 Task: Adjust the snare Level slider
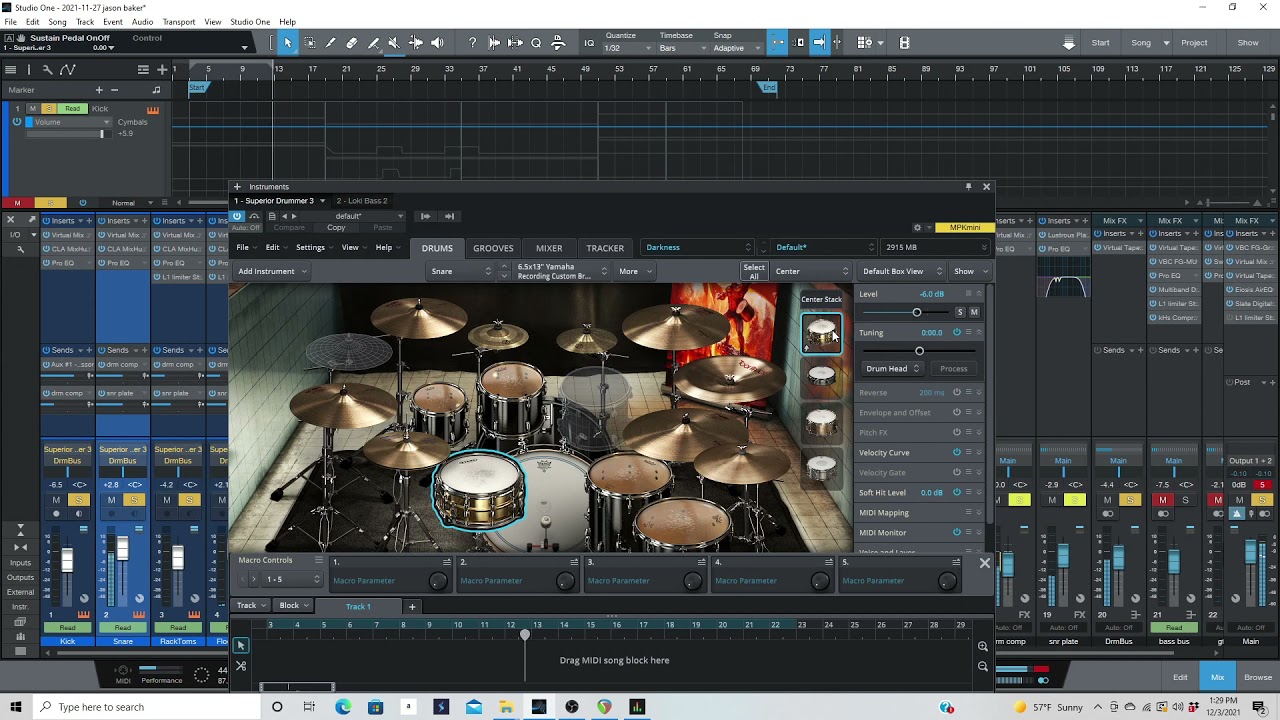[916, 312]
